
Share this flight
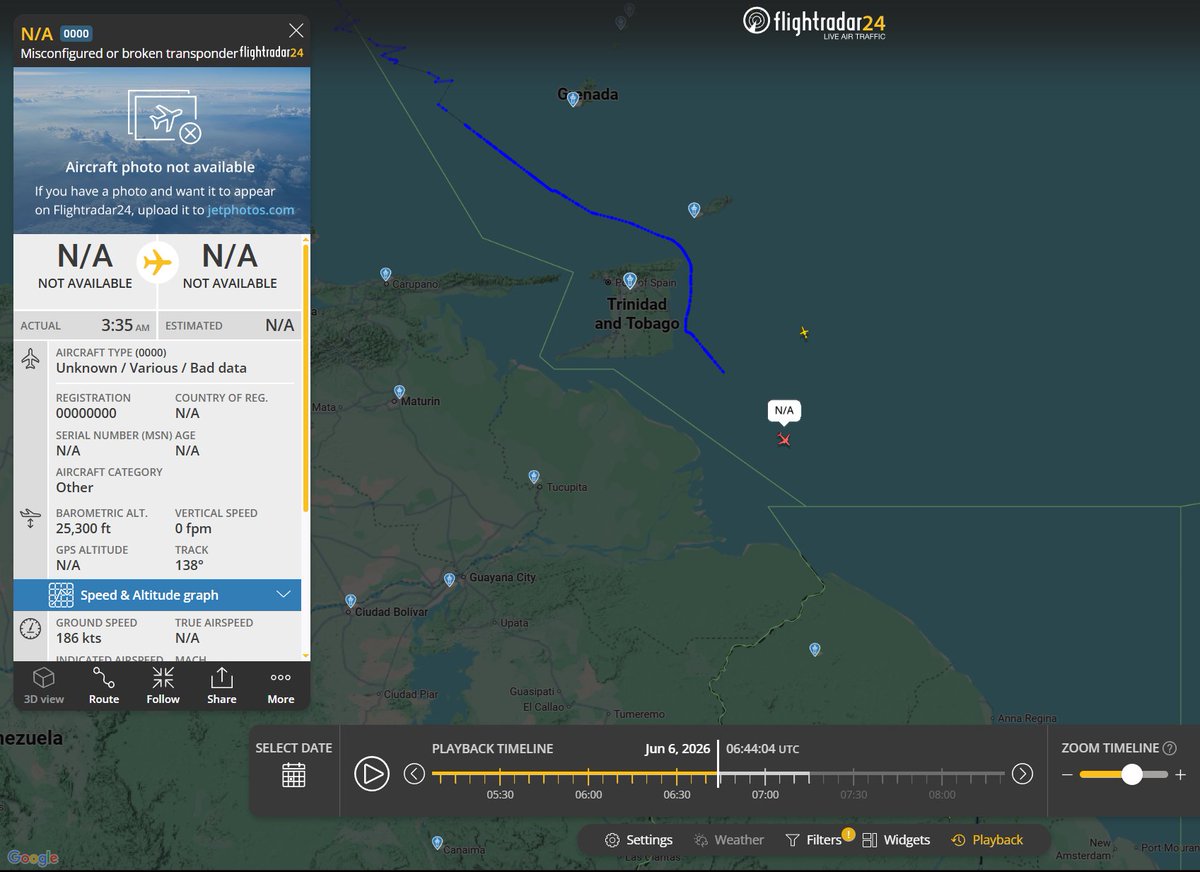coord(222,685)
